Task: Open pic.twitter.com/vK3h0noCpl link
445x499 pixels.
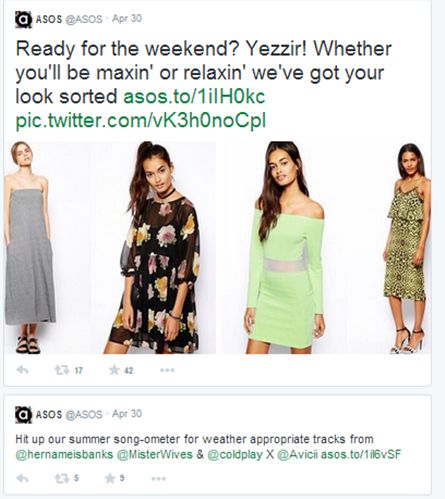Action: [x=141, y=120]
